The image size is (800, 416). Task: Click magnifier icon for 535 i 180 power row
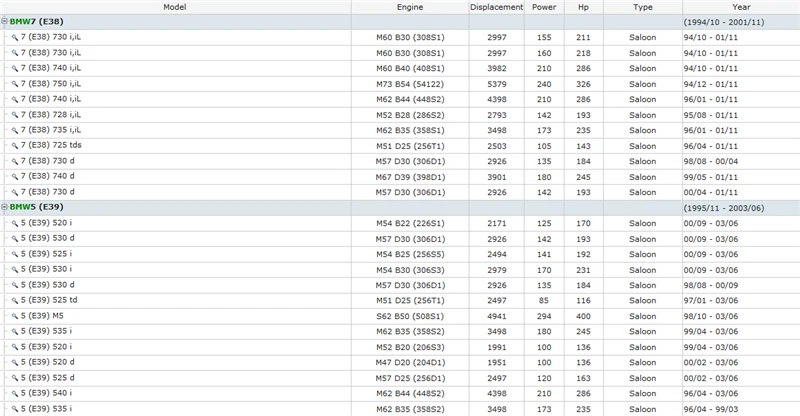point(15,332)
